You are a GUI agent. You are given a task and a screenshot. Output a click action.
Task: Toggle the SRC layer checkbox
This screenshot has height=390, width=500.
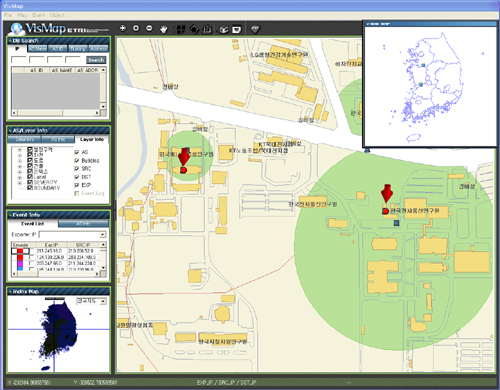click(x=77, y=169)
